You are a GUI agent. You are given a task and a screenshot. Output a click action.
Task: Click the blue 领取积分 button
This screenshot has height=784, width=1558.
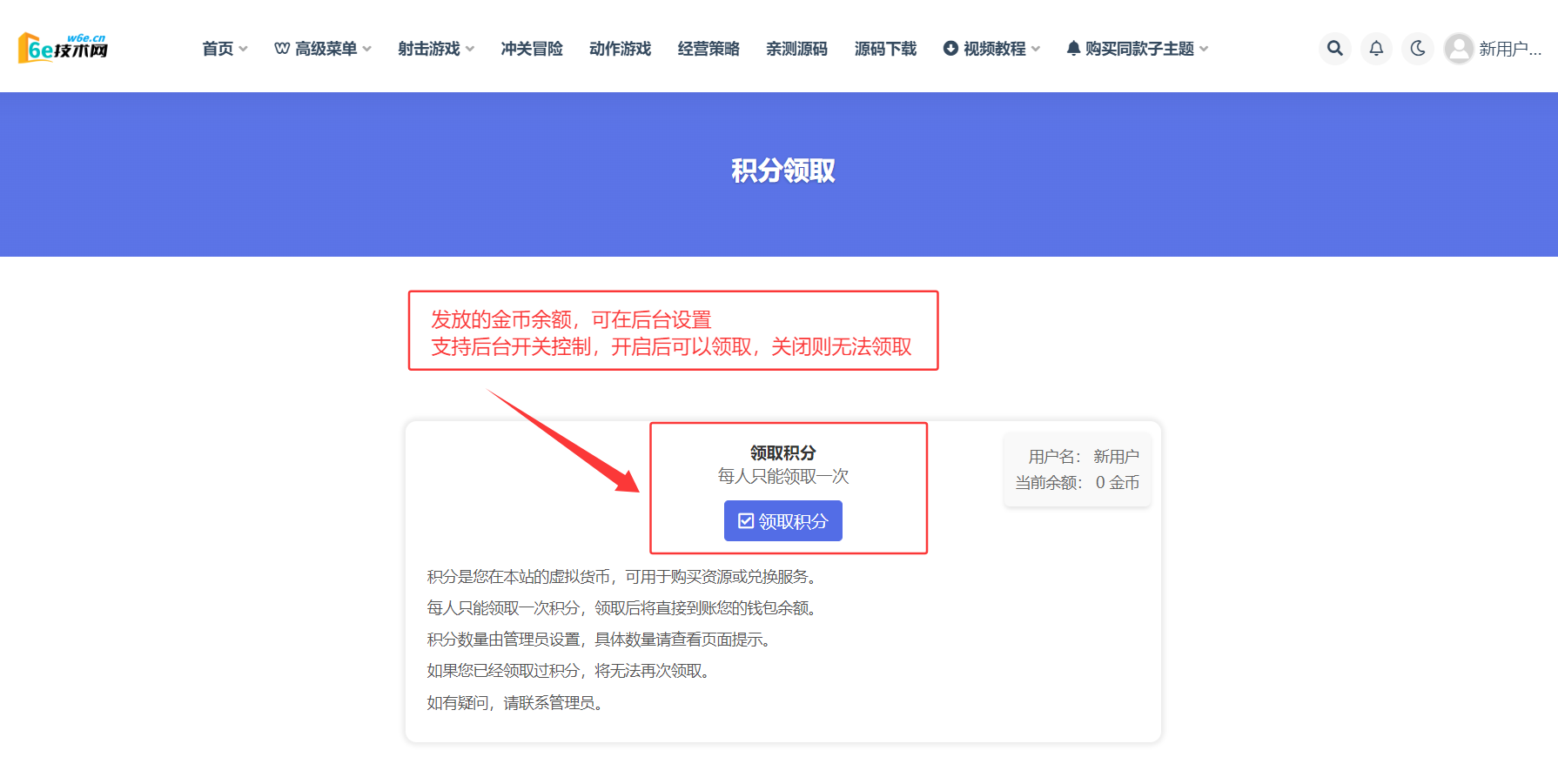point(783,520)
